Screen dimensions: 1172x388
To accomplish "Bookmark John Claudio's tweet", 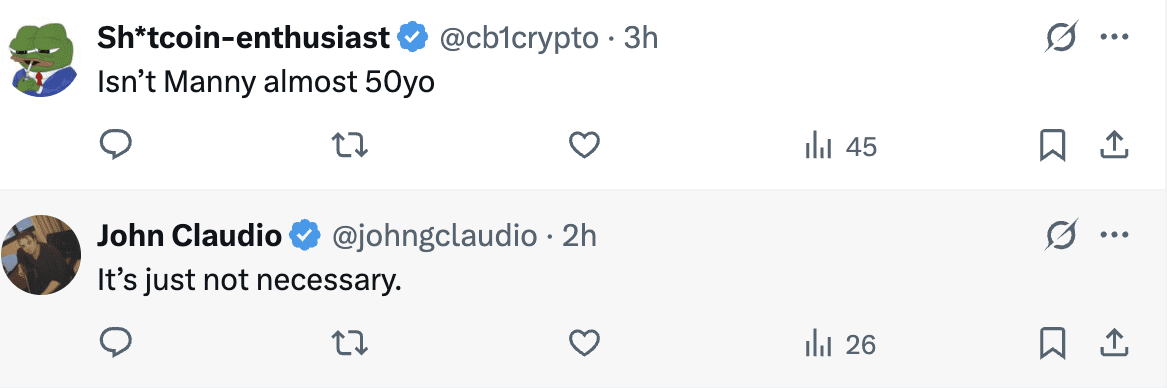I will click(x=1052, y=343).
